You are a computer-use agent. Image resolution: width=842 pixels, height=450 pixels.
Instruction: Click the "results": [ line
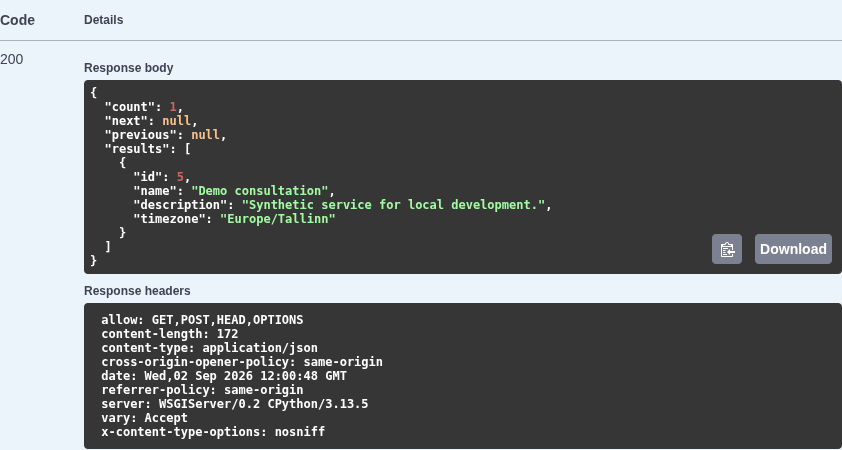(x=148, y=149)
